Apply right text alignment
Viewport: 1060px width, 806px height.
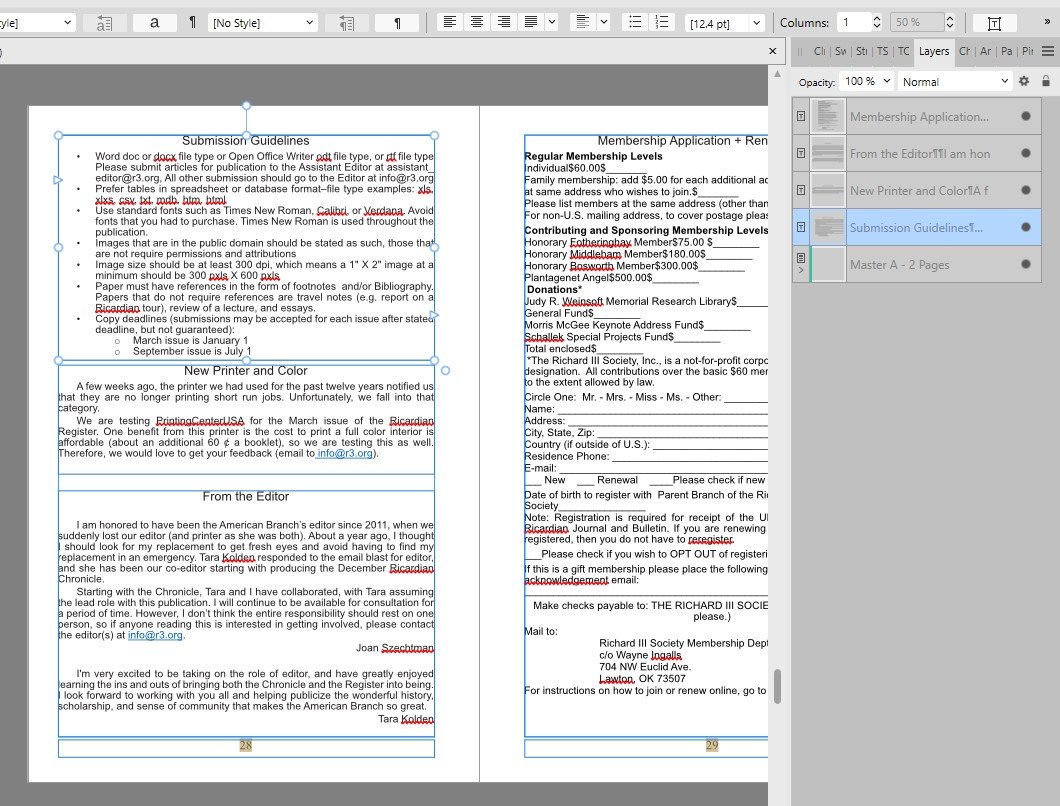[x=504, y=22]
